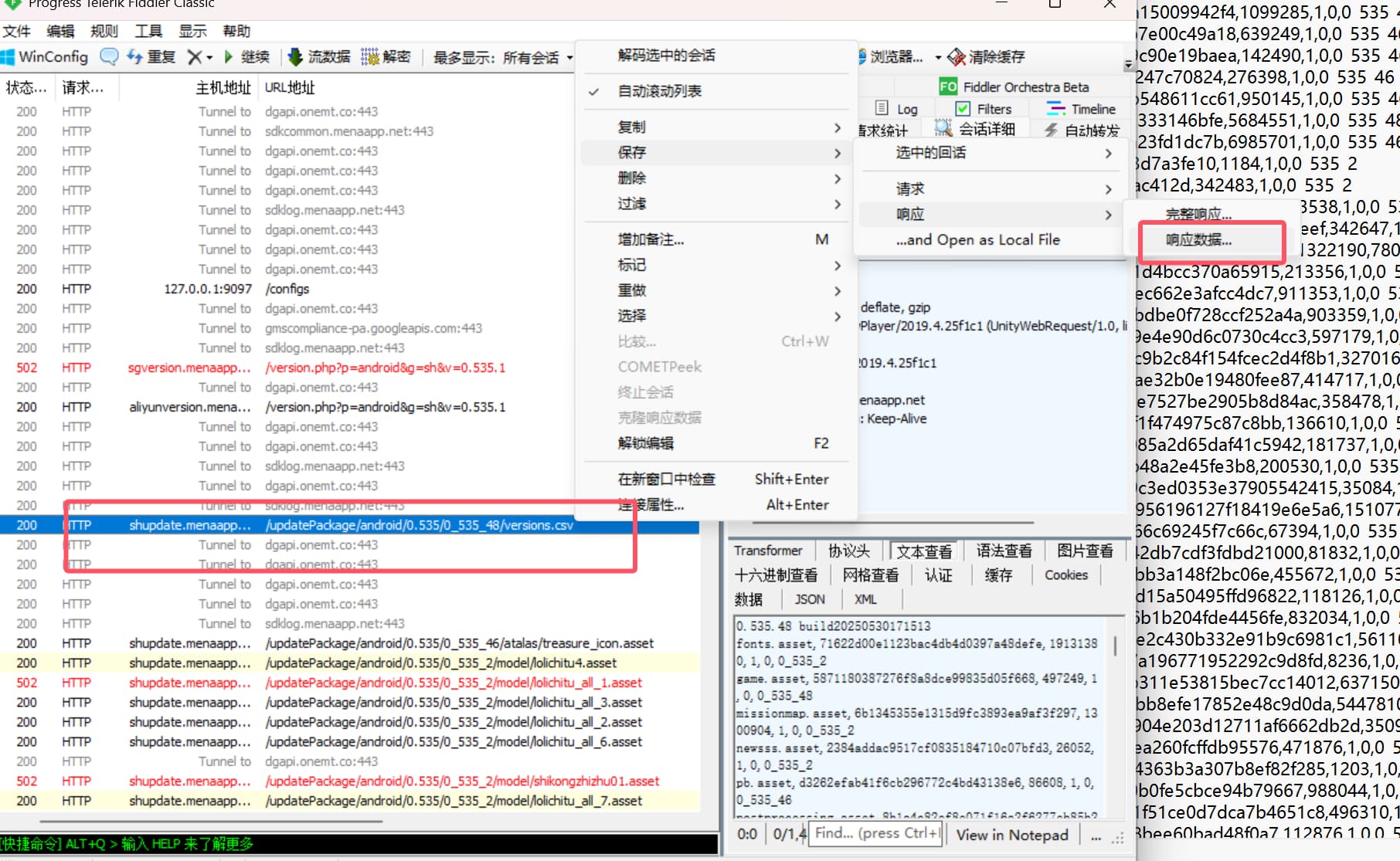Select the /configs session row

point(349,289)
